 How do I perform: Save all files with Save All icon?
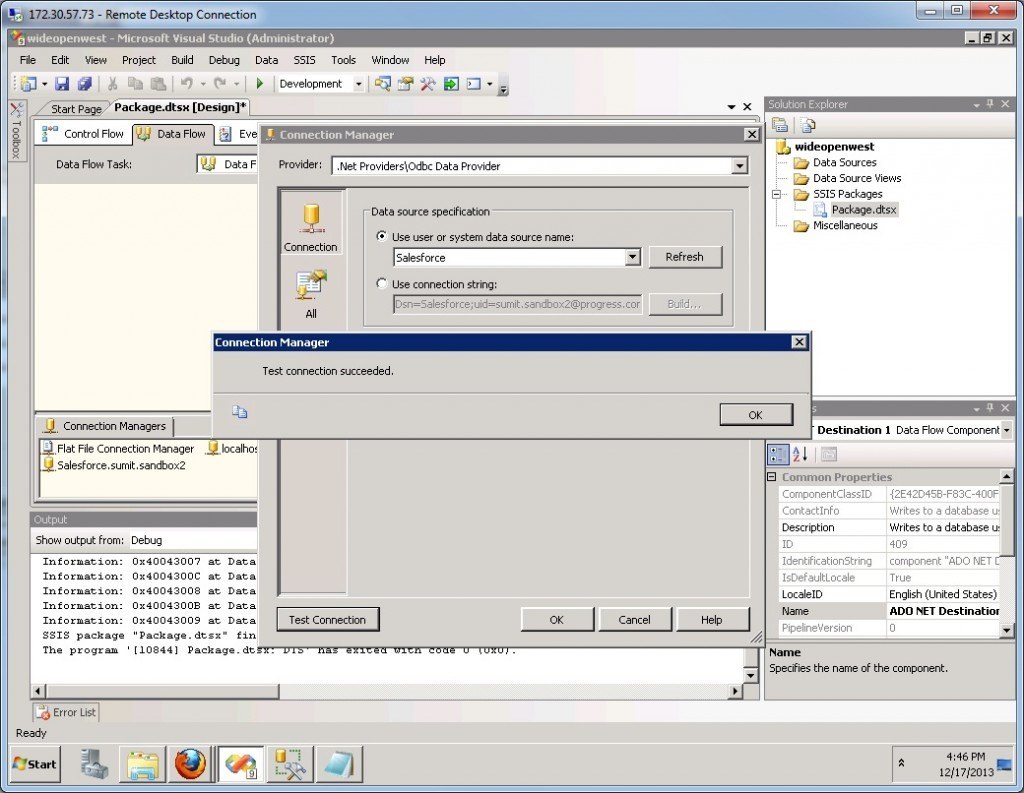tap(85, 84)
